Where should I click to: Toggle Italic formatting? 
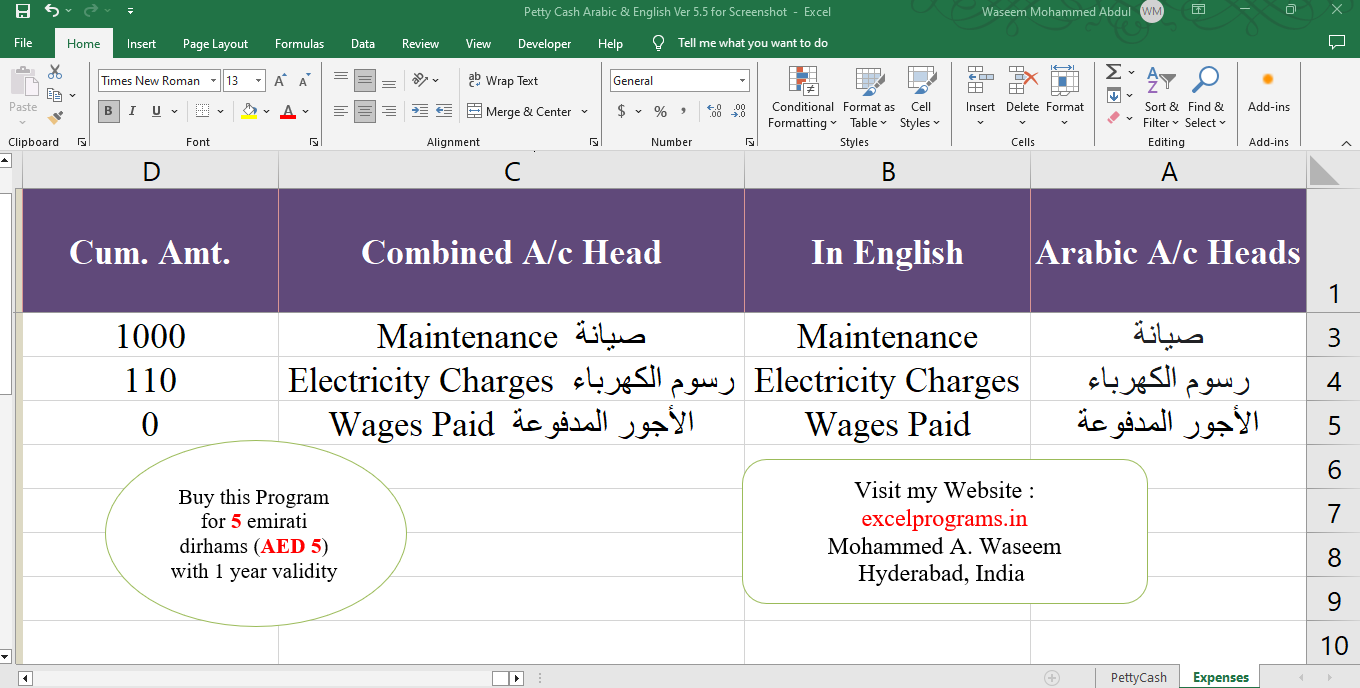click(x=132, y=111)
